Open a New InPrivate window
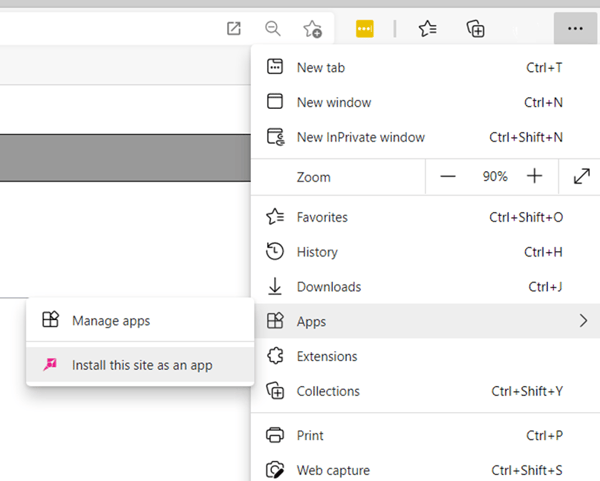This screenshot has width=600, height=481. (360, 137)
